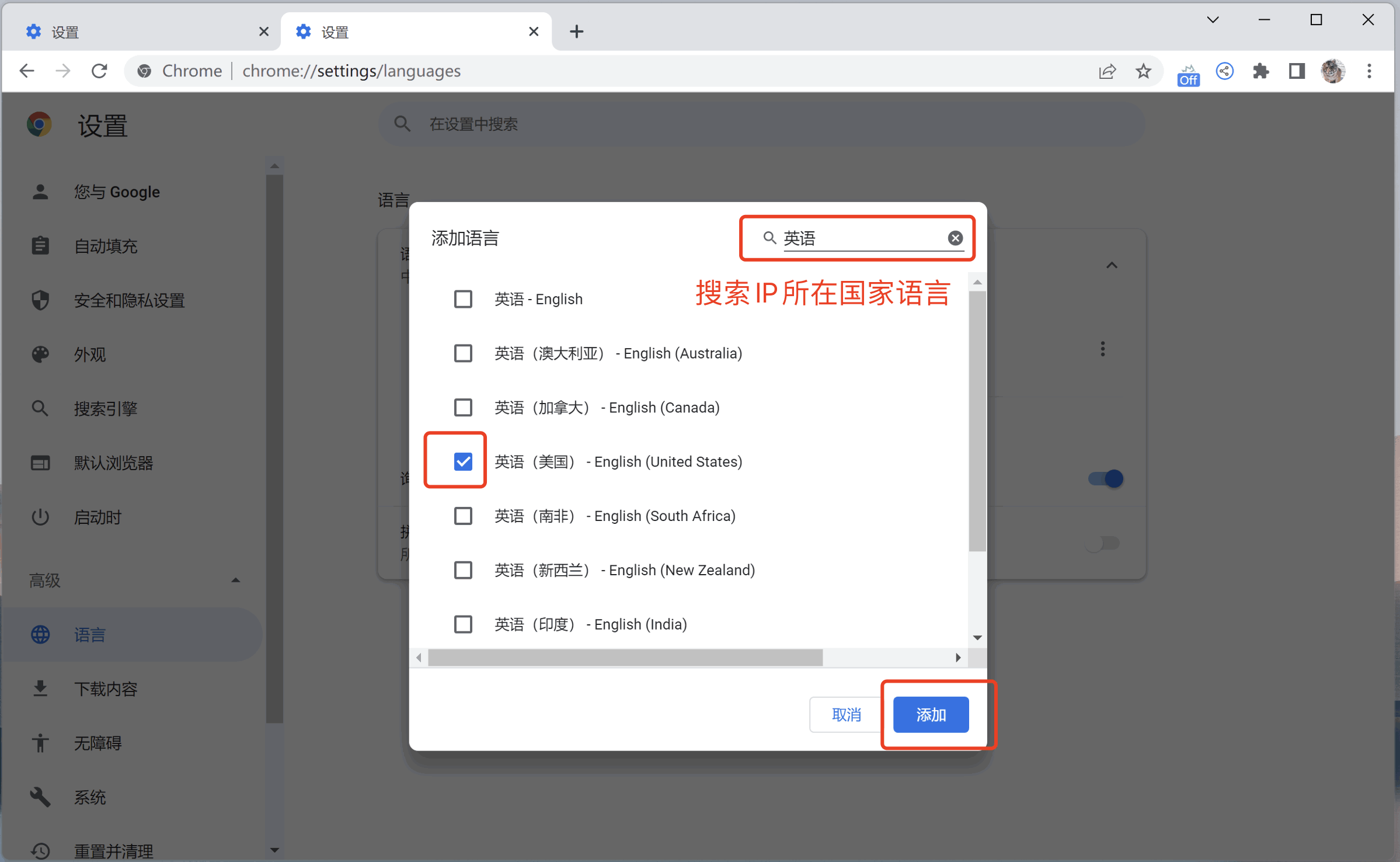Open a new tab with plus
The height and width of the screenshot is (862, 1400).
tap(576, 32)
